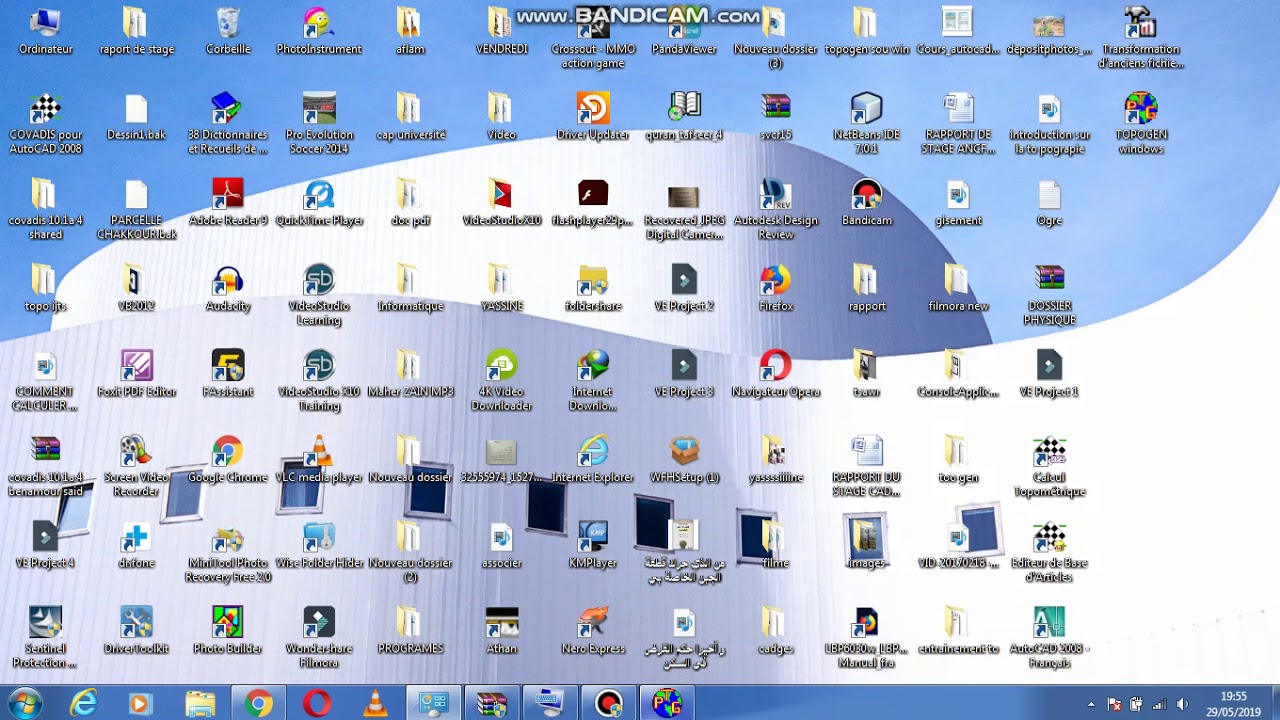
Task: Open COVADIS pour AutoCAD 2008
Action: [45, 123]
